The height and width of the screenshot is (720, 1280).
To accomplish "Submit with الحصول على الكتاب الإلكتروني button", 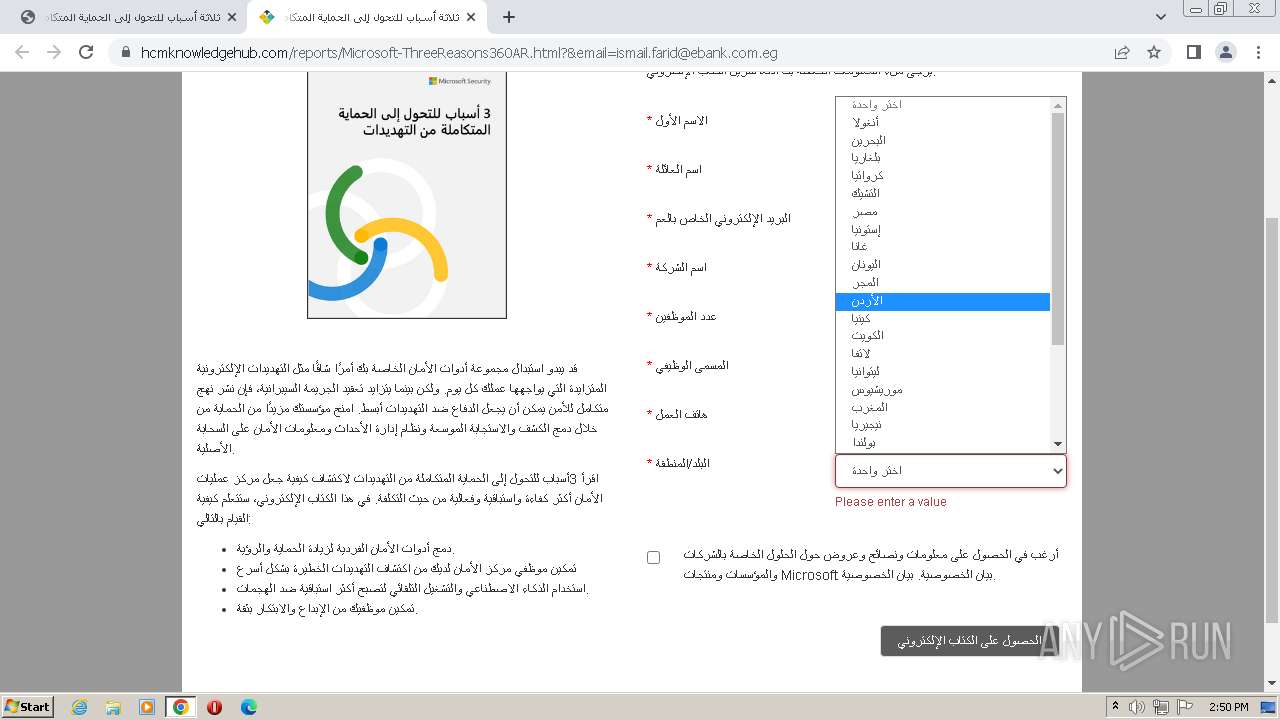I will [x=969, y=641].
